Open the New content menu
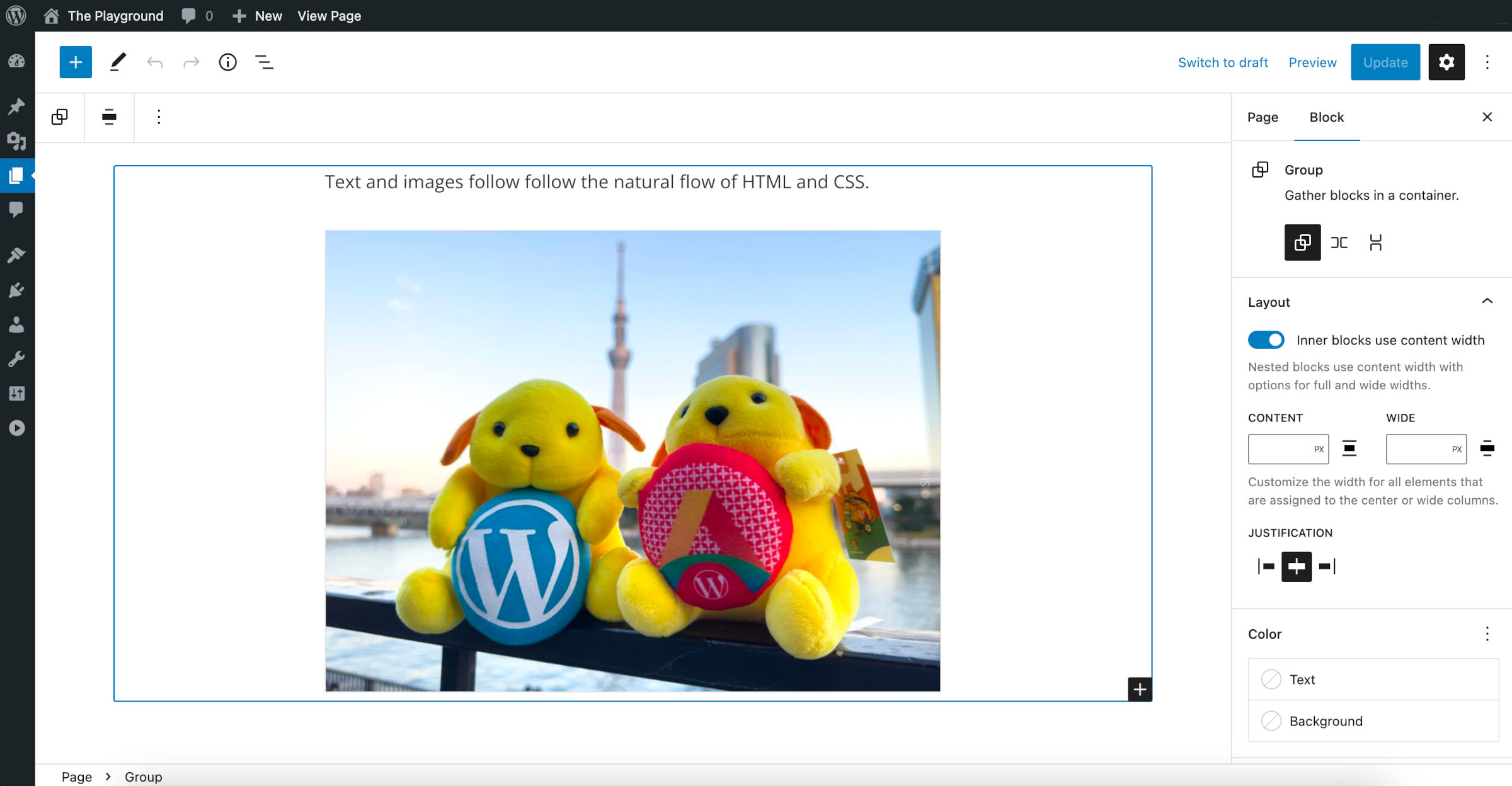 pyautogui.click(x=257, y=16)
